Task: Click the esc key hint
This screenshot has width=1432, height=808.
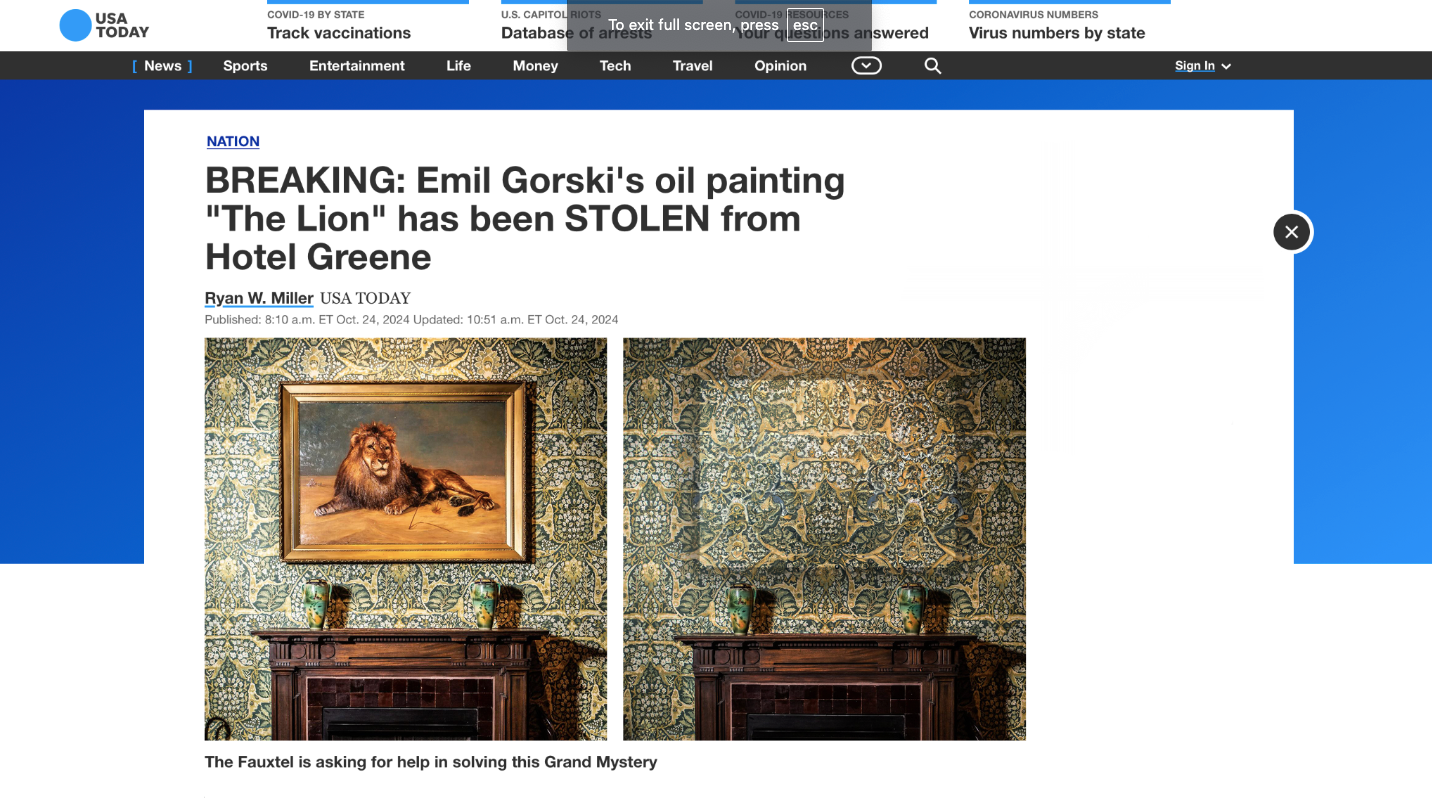Action: coord(805,25)
